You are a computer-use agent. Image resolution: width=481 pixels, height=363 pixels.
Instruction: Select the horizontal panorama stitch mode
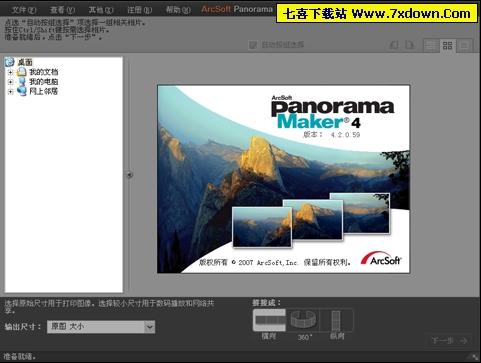[269, 320]
